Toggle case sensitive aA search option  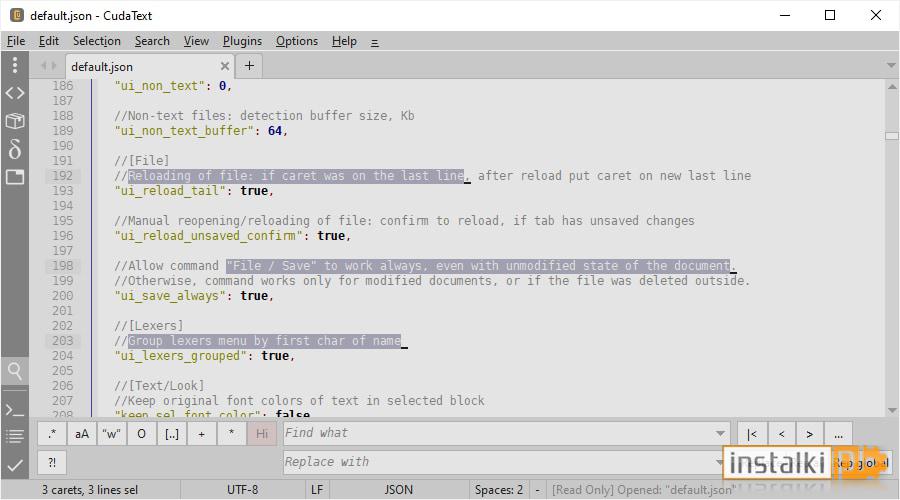82,434
